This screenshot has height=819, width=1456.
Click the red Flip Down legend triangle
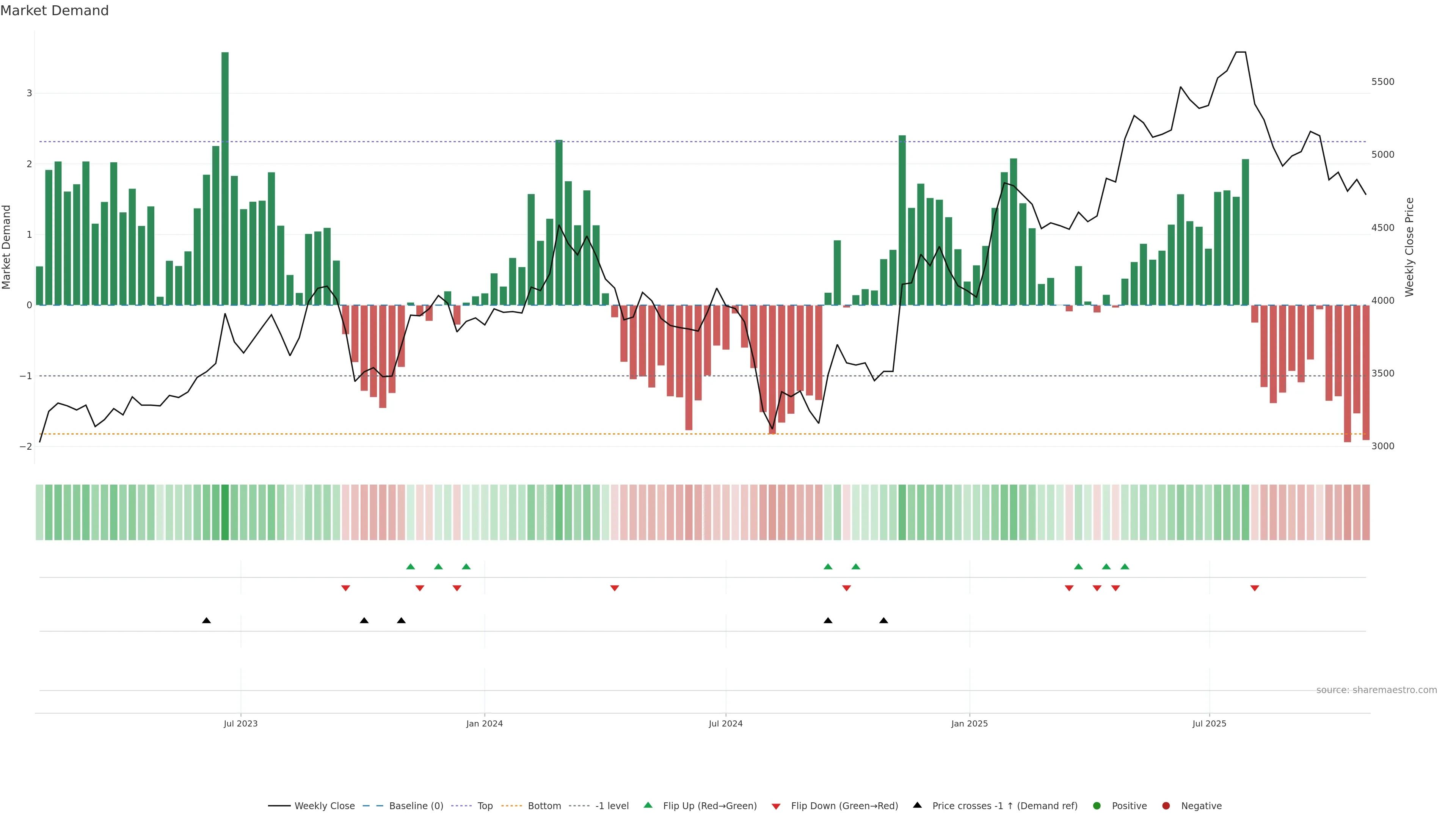[x=776, y=806]
